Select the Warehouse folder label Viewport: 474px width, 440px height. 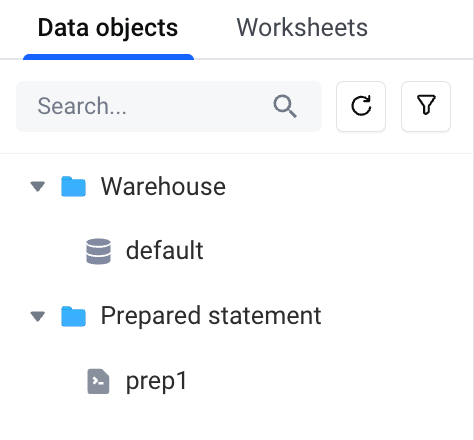pyautogui.click(x=163, y=186)
